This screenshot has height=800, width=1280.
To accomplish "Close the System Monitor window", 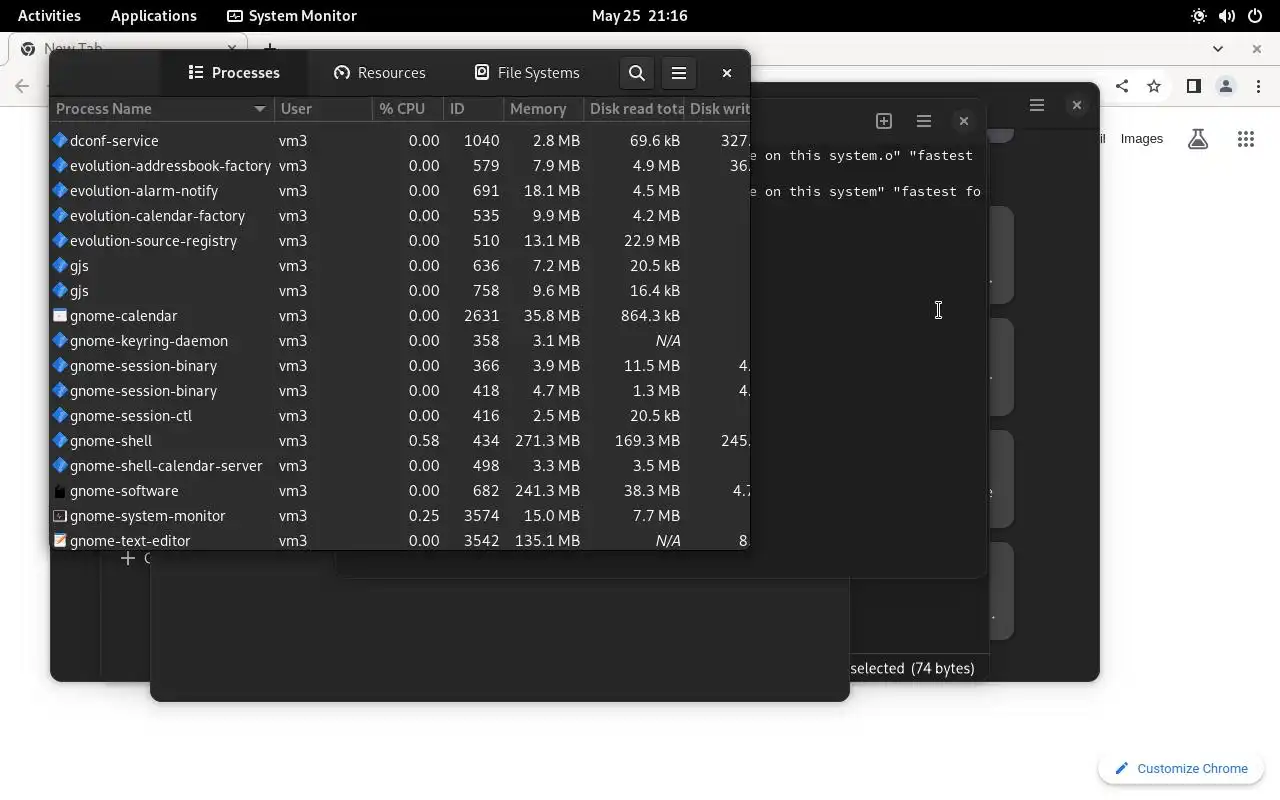I will [x=727, y=72].
